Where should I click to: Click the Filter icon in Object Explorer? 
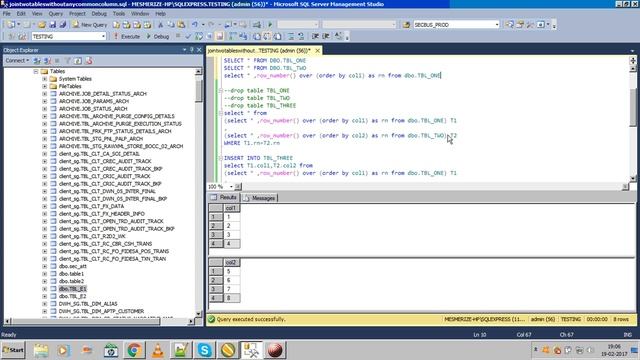pos(67,60)
